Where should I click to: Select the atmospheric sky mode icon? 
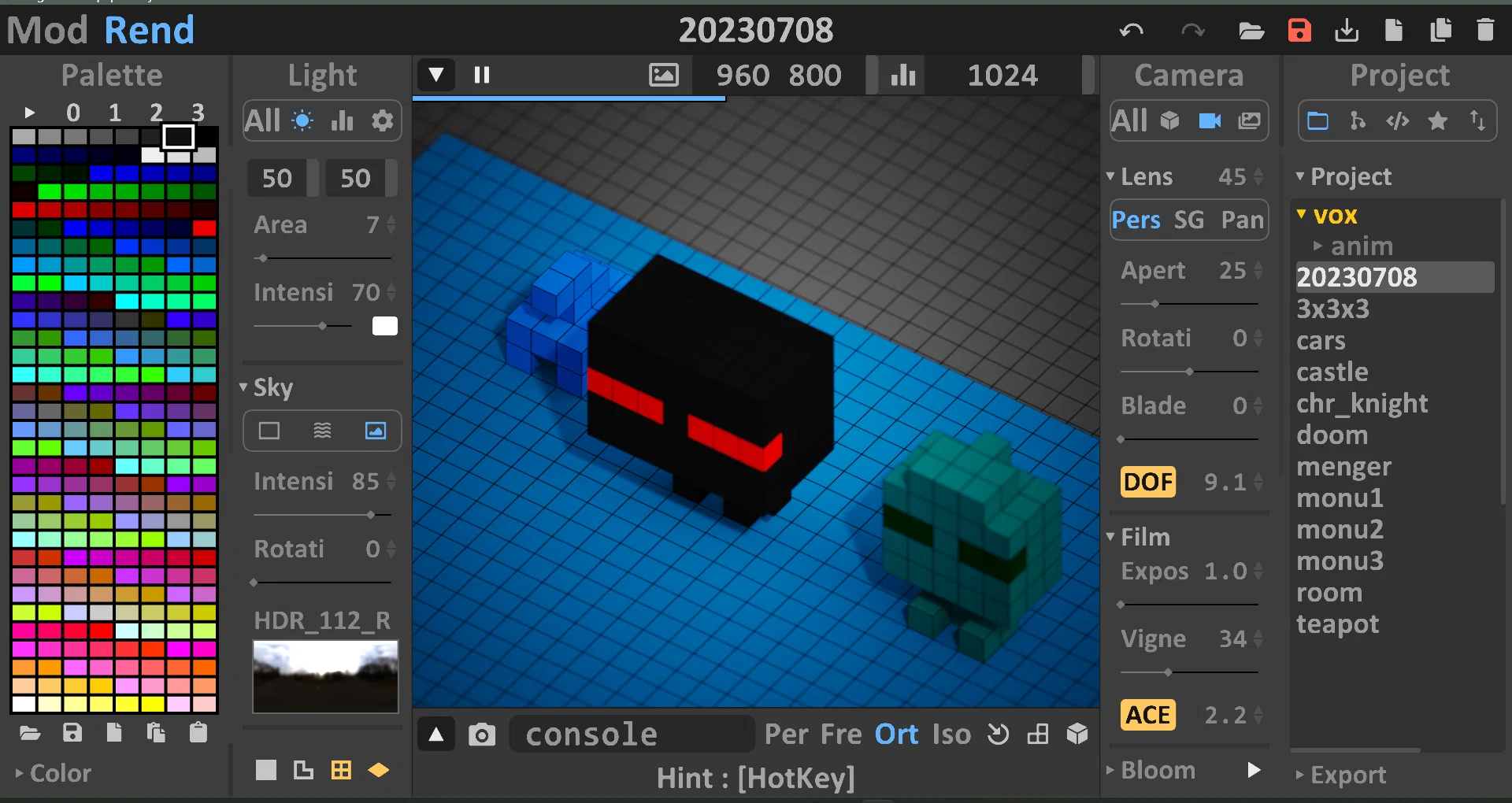pyautogui.click(x=322, y=431)
